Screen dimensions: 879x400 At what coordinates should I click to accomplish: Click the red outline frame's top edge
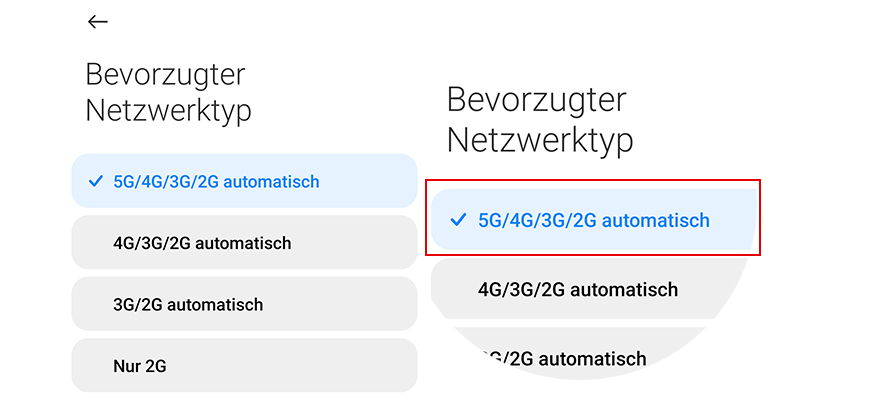click(x=593, y=181)
